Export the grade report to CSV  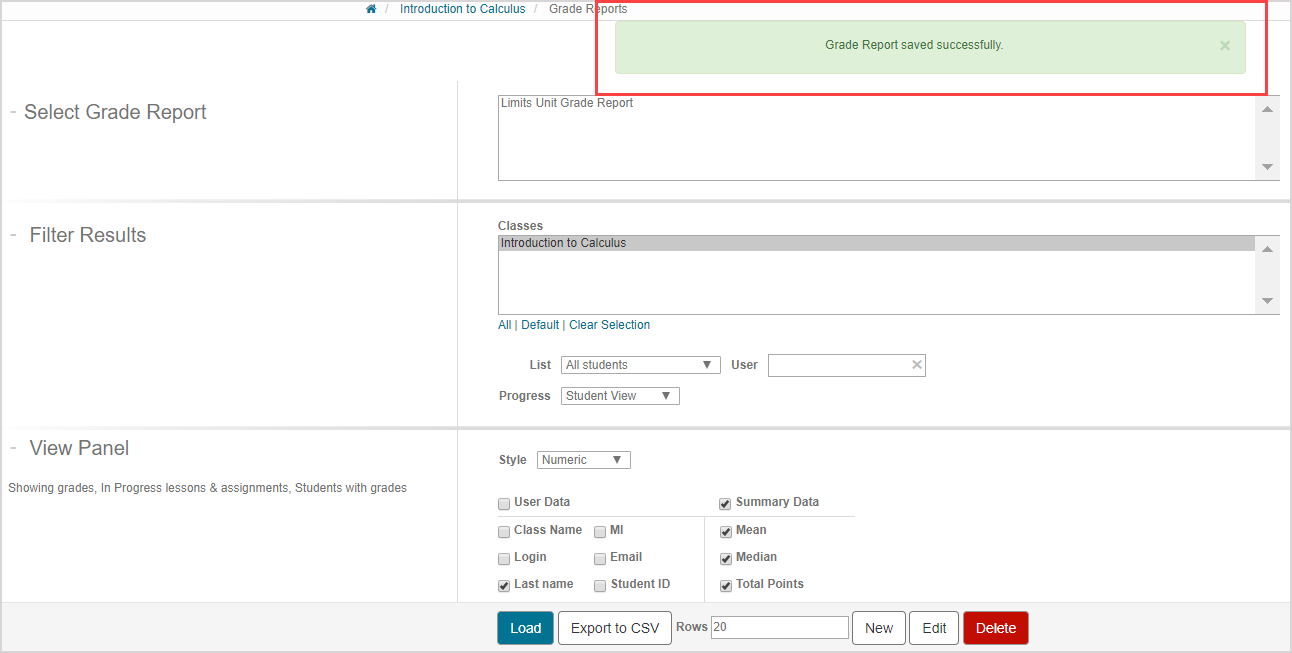tap(614, 627)
